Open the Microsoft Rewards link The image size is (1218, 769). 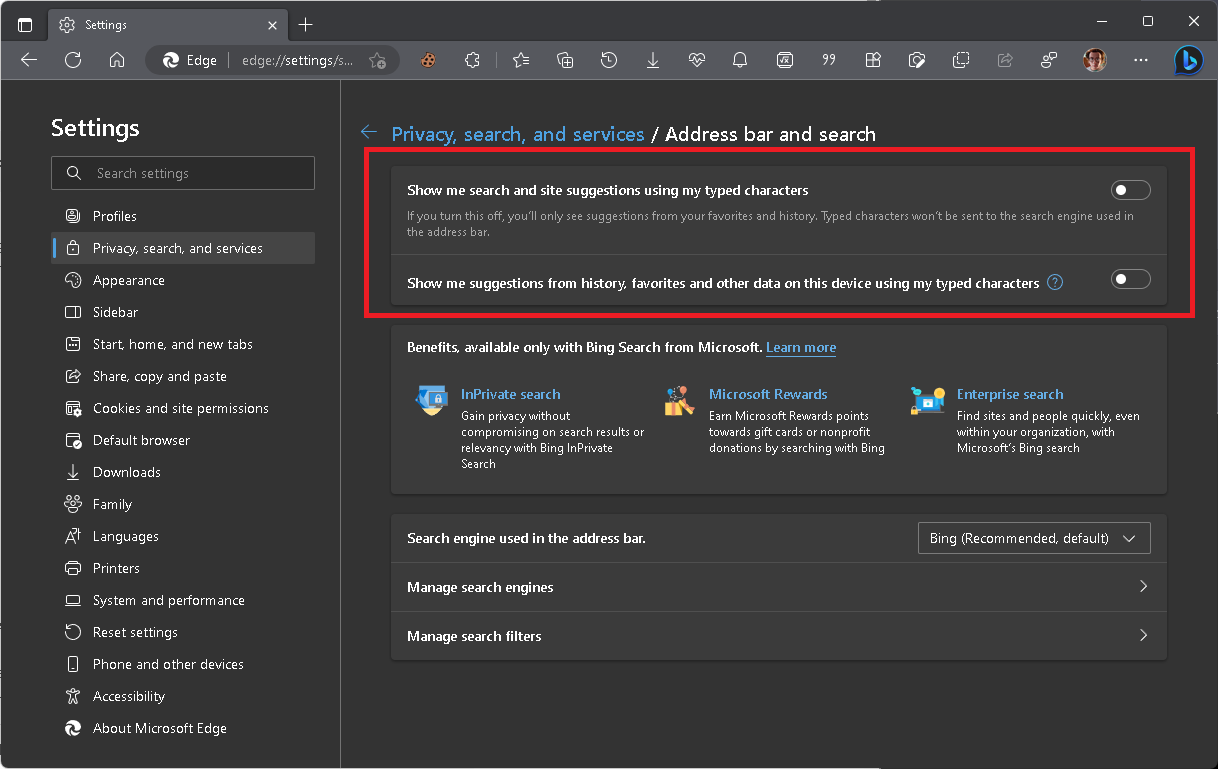tap(768, 394)
